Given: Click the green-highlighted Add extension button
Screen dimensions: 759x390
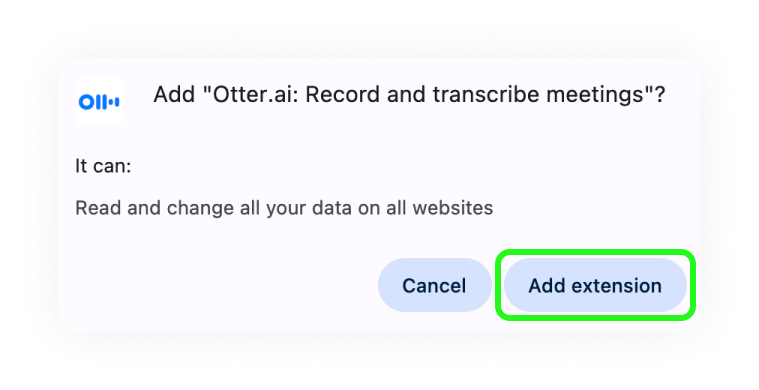Looking at the screenshot, I should point(595,285).
